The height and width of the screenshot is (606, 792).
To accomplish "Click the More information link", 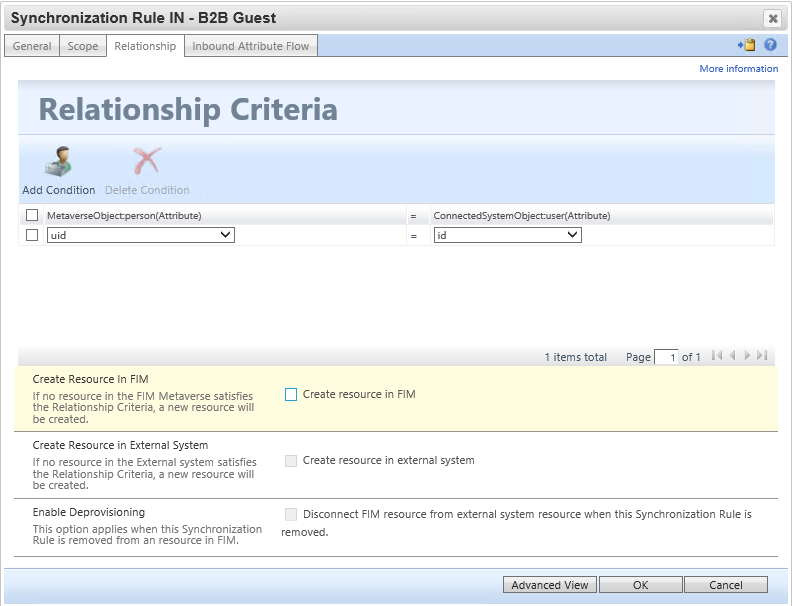I will 738,69.
